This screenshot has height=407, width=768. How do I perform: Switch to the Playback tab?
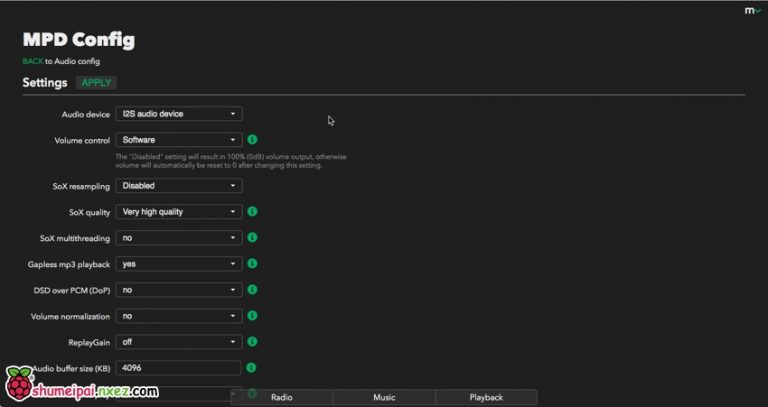(486, 397)
